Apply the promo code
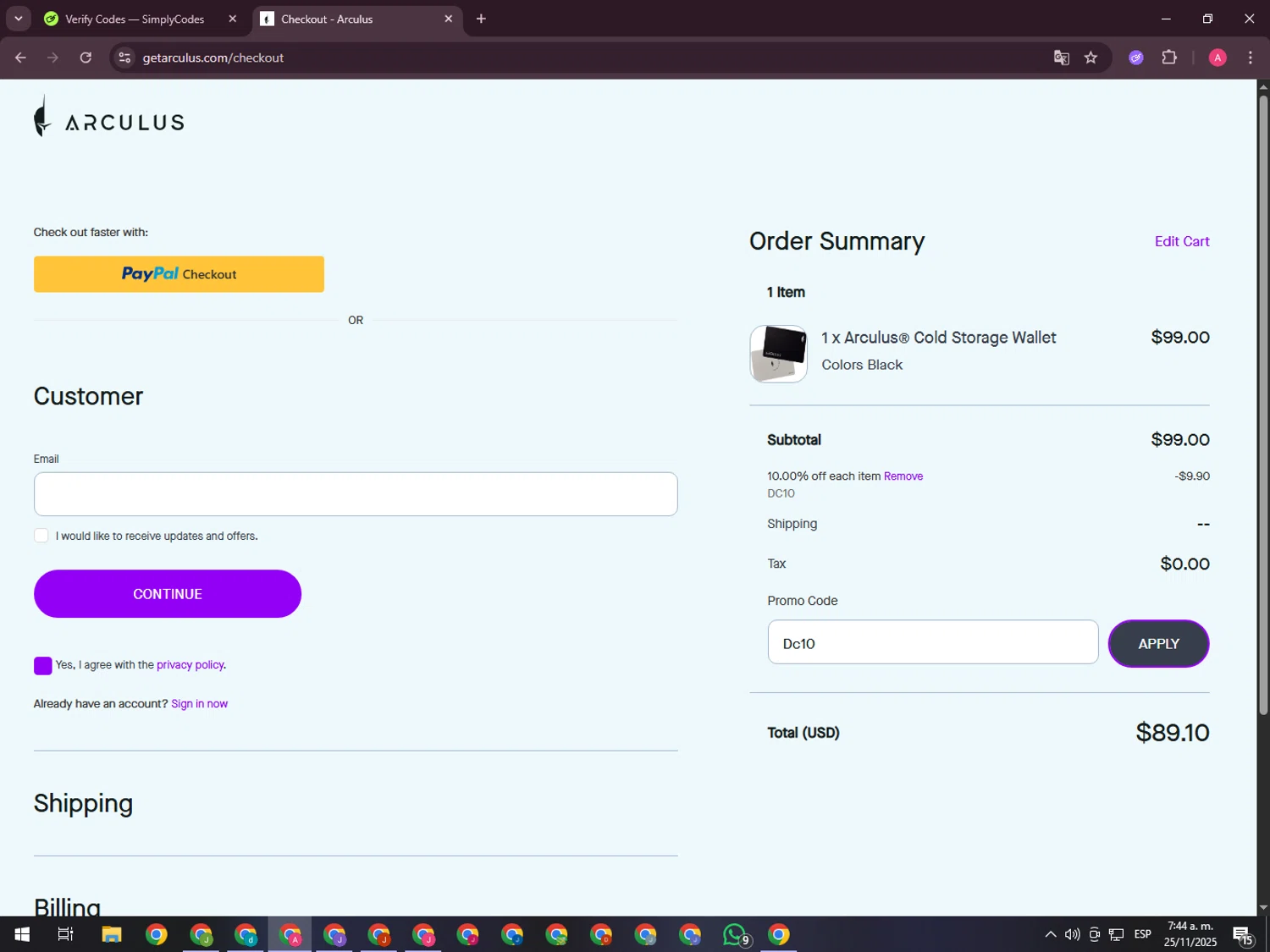Image resolution: width=1270 pixels, height=952 pixels. click(1158, 644)
